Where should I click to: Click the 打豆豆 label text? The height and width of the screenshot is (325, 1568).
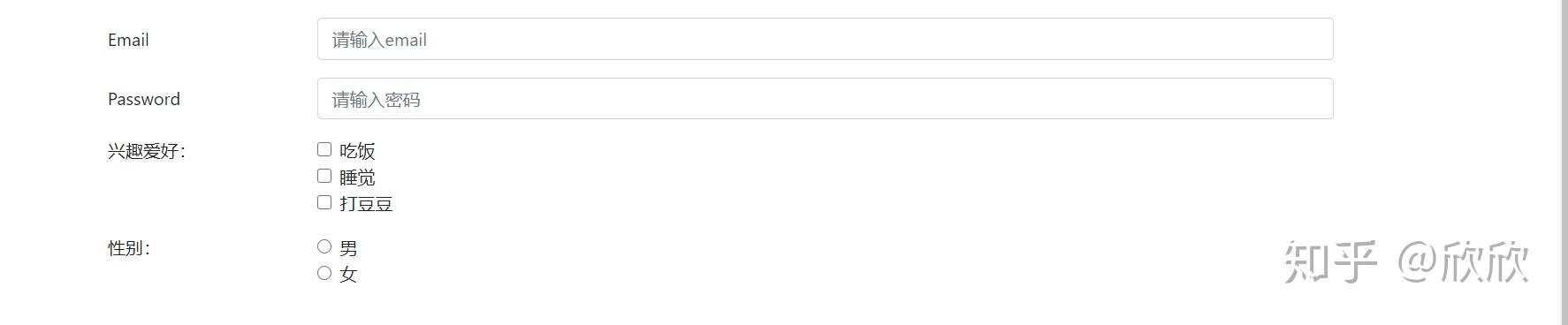366,204
